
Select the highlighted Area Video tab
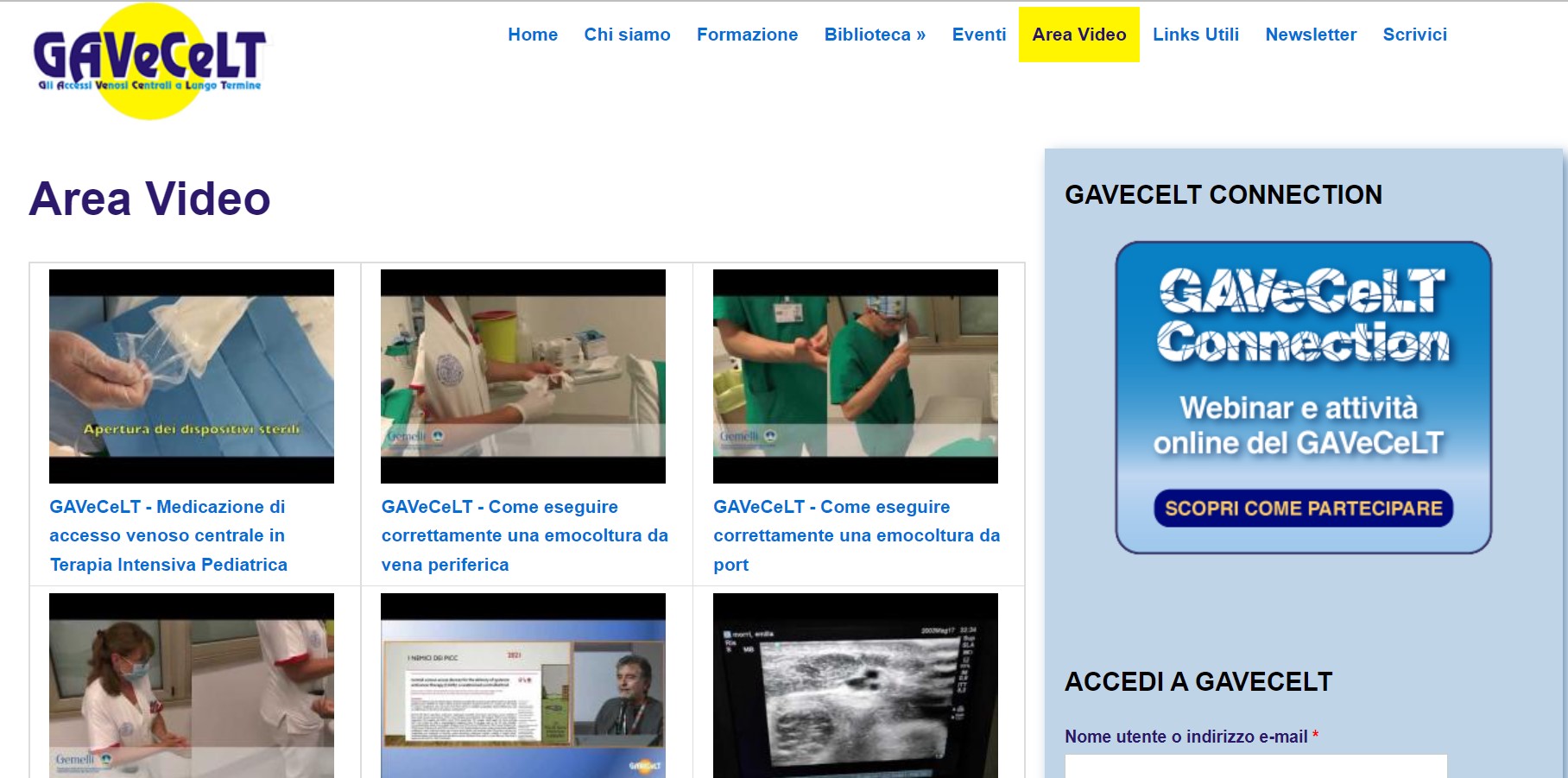1078,35
